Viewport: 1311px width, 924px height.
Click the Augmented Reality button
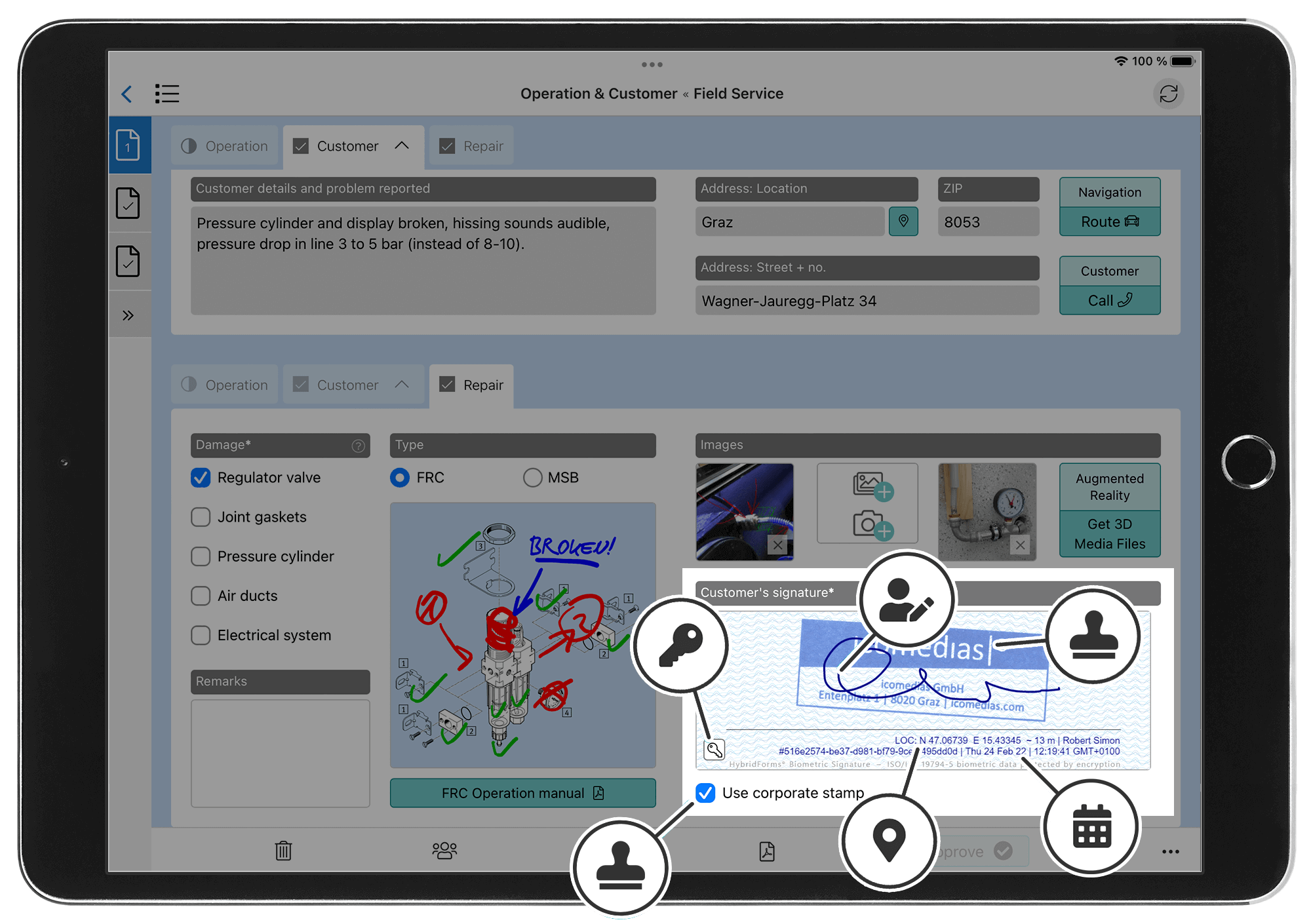[x=1109, y=492]
